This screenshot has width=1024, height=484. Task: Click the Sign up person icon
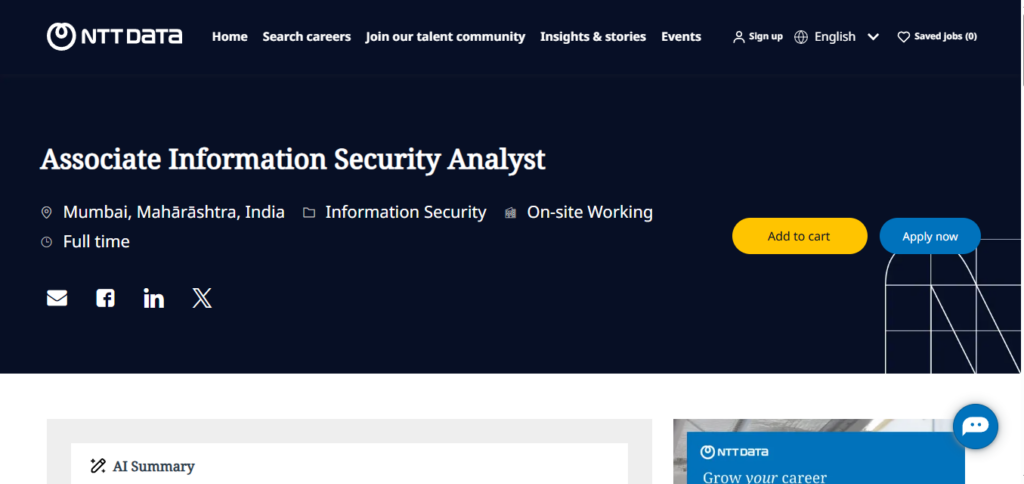[x=739, y=37]
